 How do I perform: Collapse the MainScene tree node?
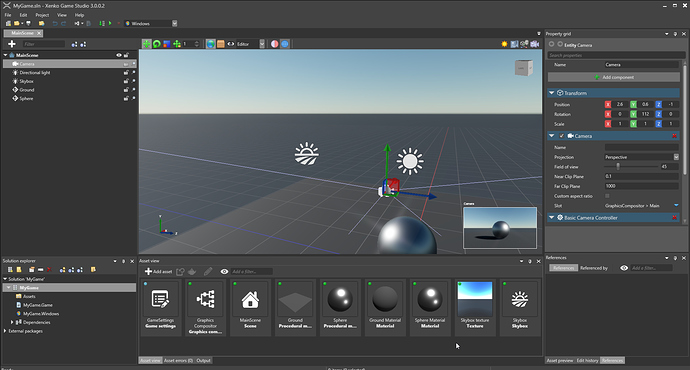[x=5, y=55]
